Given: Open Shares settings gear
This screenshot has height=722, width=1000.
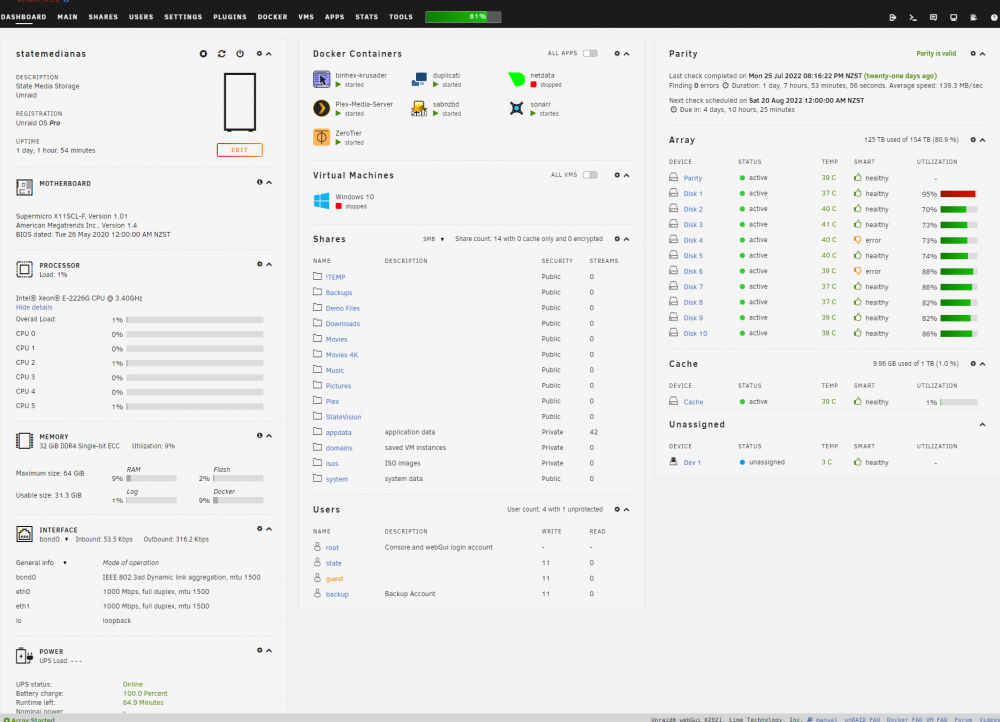Looking at the screenshot, I should (617, 239).
